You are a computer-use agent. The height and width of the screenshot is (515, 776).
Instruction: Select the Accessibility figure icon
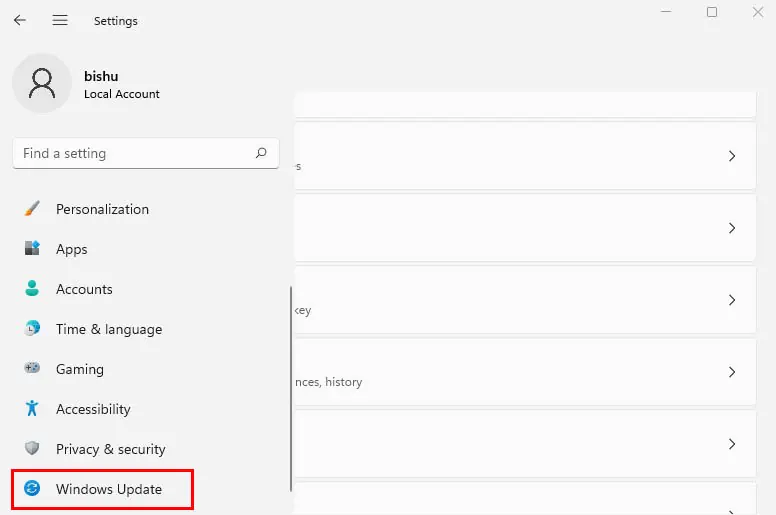click(x=33, y=409)
